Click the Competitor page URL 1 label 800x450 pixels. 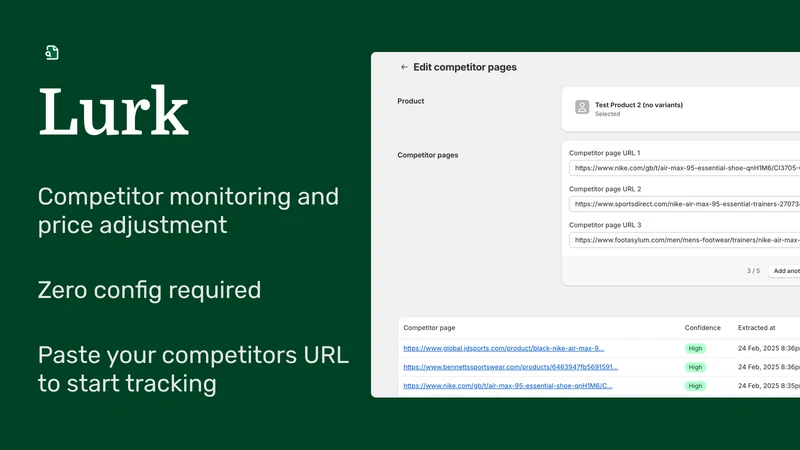tap(605, 153)
